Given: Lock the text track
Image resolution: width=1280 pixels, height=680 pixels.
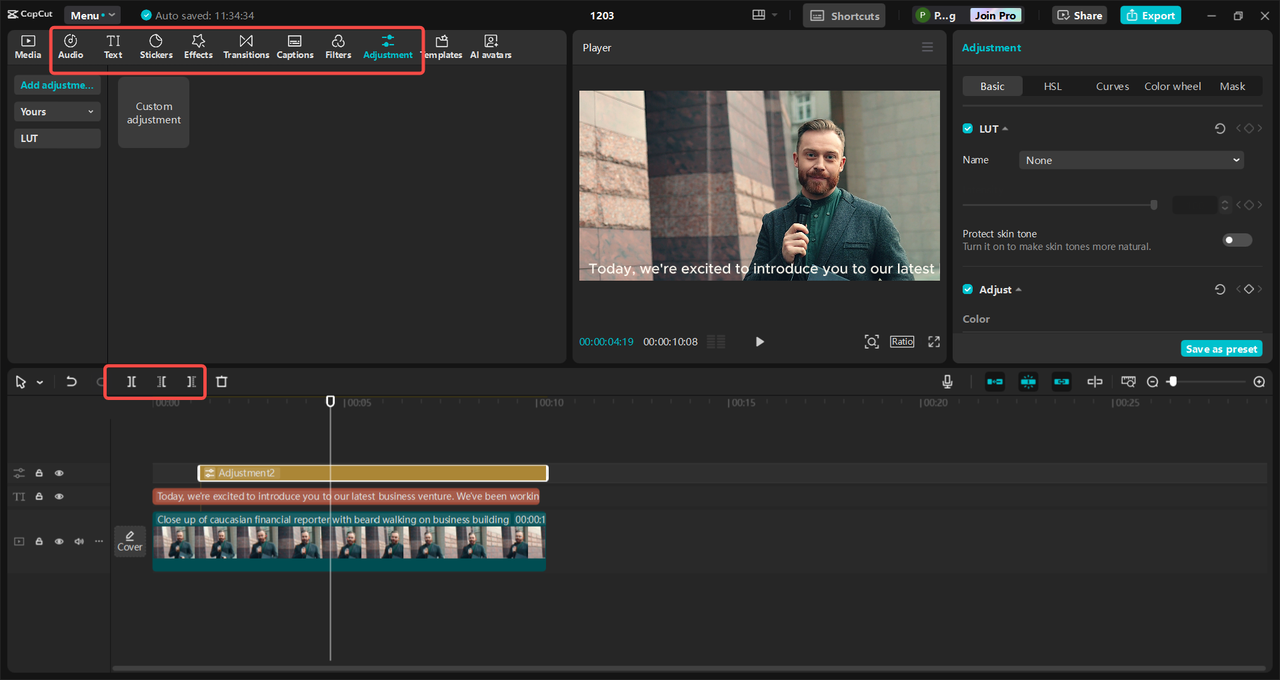Looking at the screenshot, I should pyautogui.click(x=39, y=497).
